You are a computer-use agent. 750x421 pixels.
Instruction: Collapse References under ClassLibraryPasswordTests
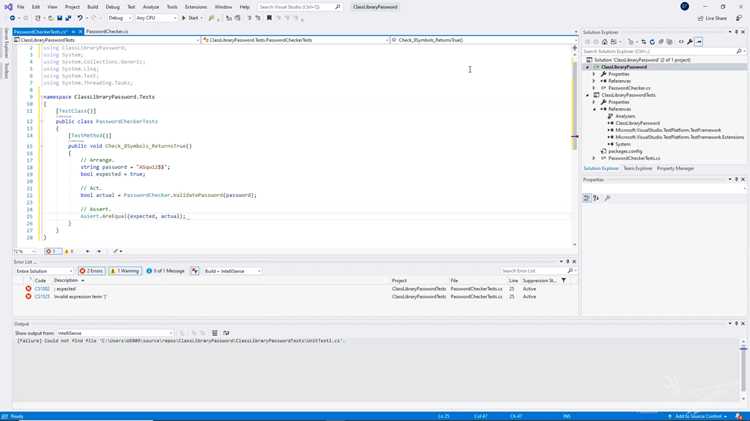pyautogui.click(x=594, y=110)
